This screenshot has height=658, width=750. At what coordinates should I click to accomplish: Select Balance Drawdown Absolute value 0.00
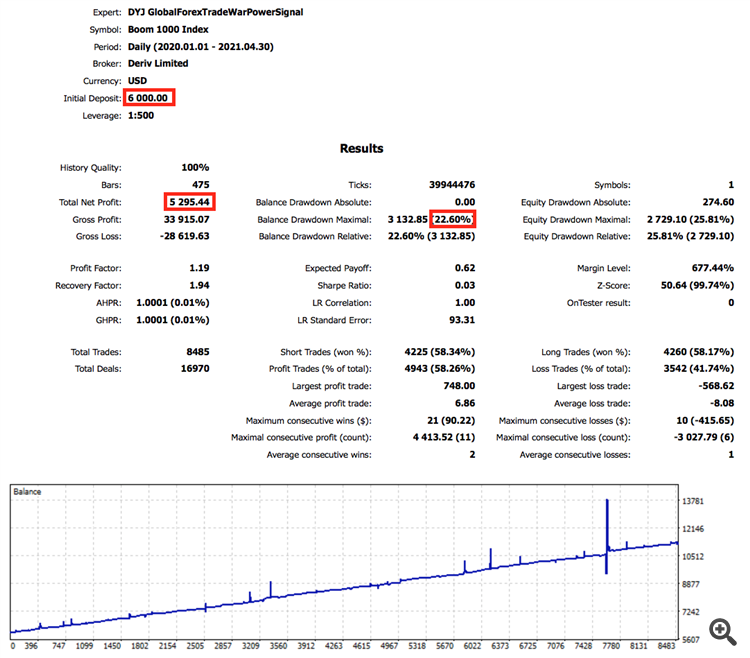coord(465,202)
